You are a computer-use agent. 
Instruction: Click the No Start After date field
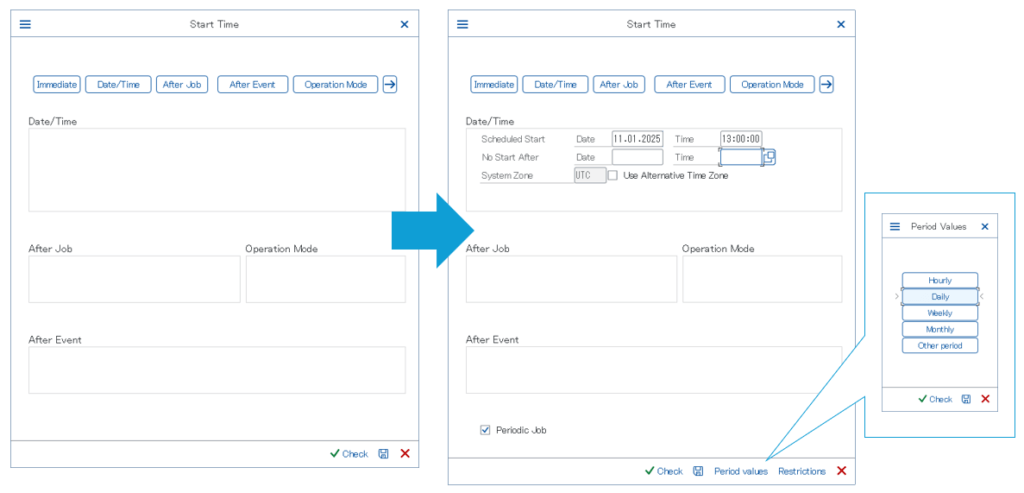[x=637, y=157]
